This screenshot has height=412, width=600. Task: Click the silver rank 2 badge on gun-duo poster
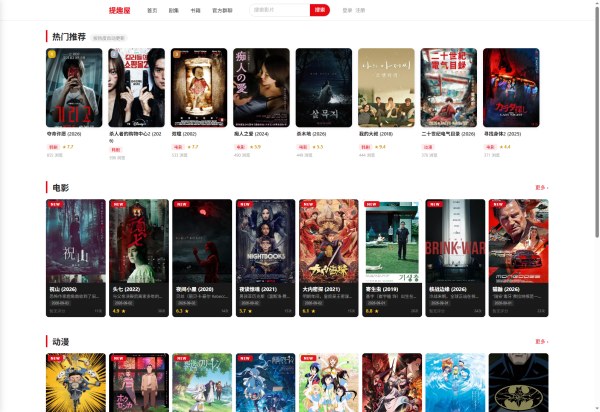(x=114, y=54)
